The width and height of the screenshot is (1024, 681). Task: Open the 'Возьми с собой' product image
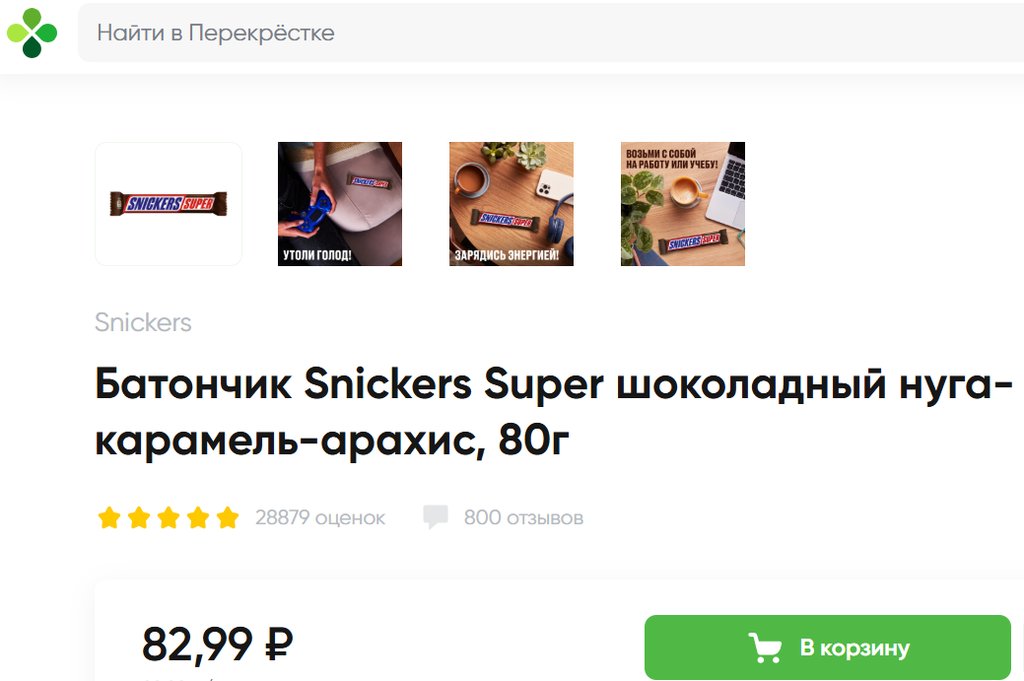pos(682,204)
